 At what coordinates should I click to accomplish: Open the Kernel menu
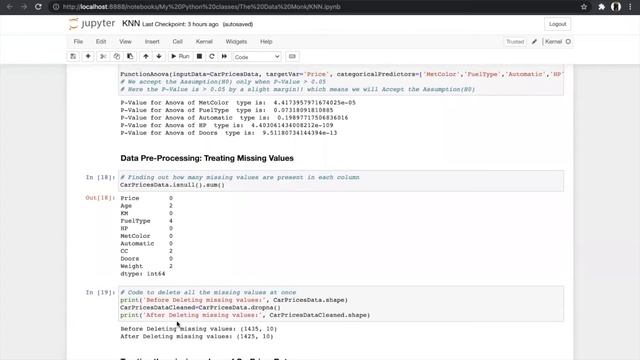tap(204, 42)
